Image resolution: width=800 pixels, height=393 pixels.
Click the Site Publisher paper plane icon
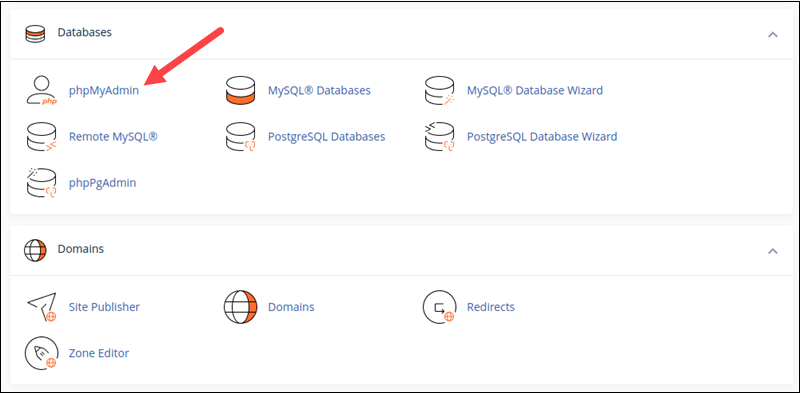pyautogui.click(x=41, y=307)
